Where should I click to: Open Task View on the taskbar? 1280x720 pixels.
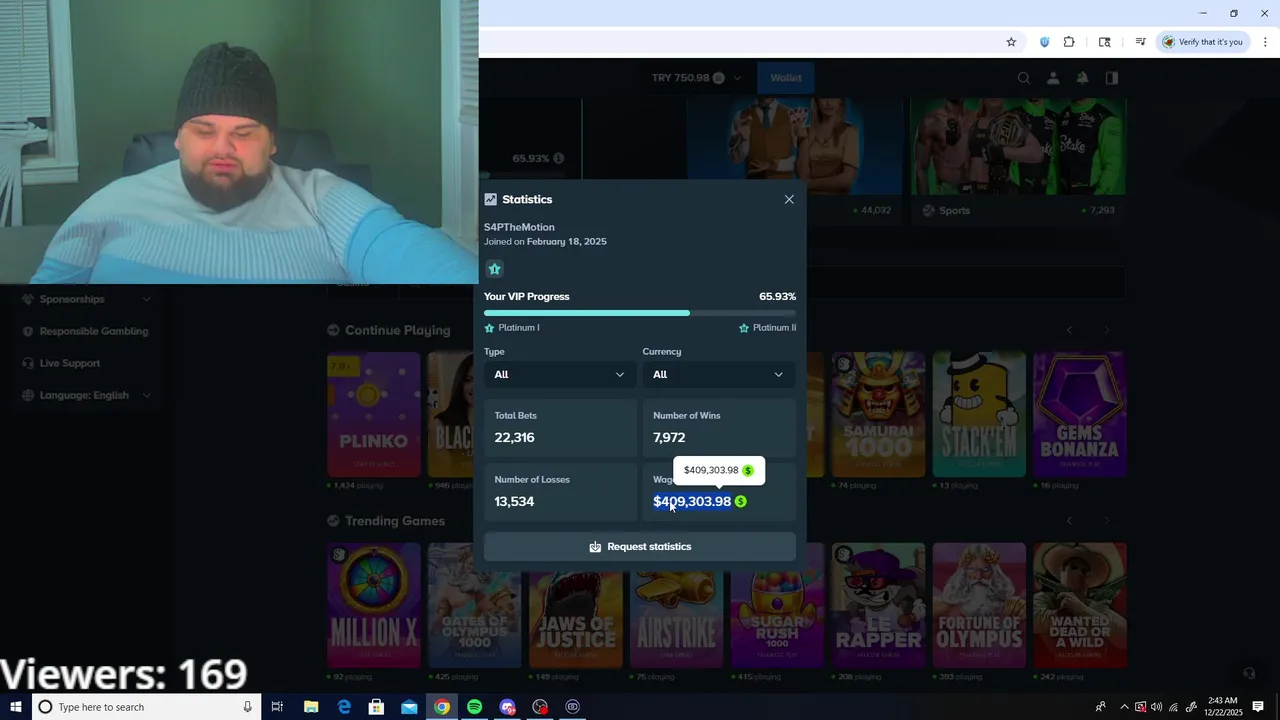click(x=277, y=707)
